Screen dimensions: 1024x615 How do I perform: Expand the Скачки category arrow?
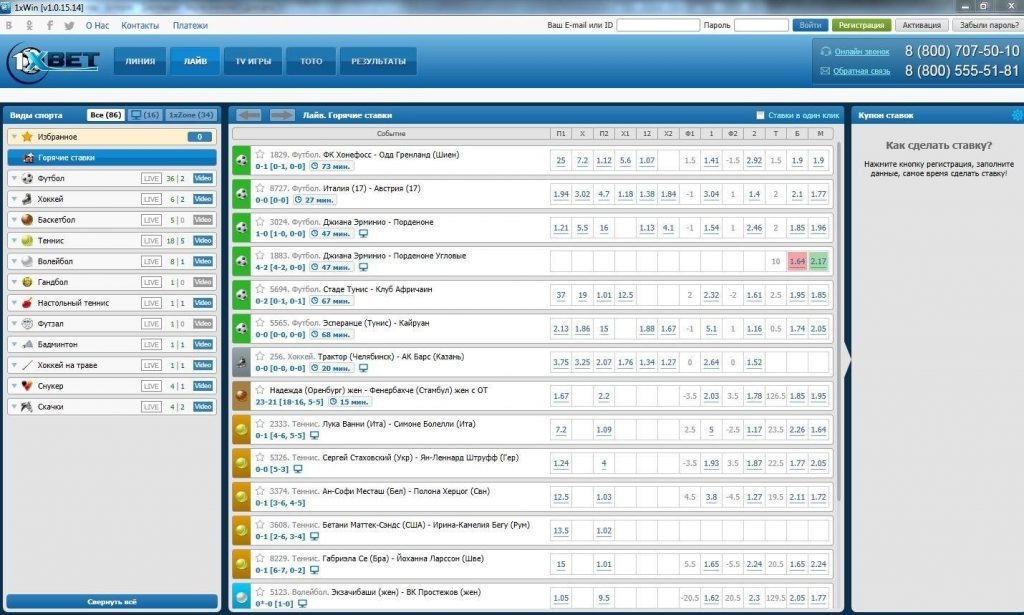coord(14,407)
